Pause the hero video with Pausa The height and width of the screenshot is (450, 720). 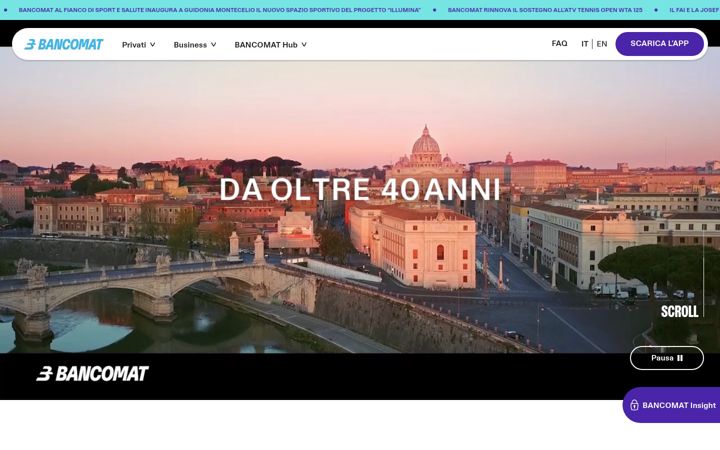tap(667, 358)
